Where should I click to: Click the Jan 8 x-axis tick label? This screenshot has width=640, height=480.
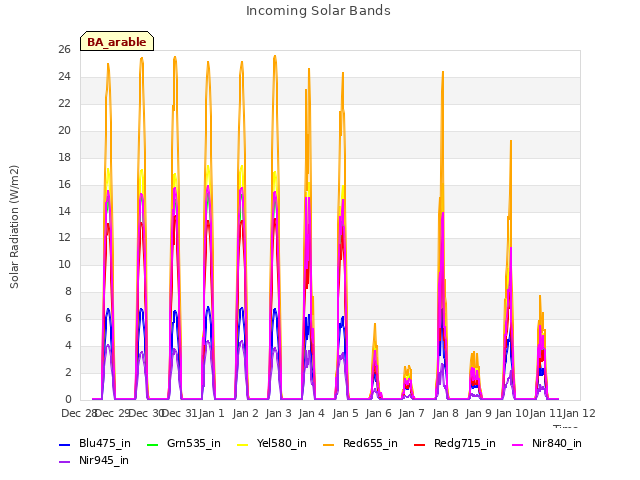tap(445, 413)
